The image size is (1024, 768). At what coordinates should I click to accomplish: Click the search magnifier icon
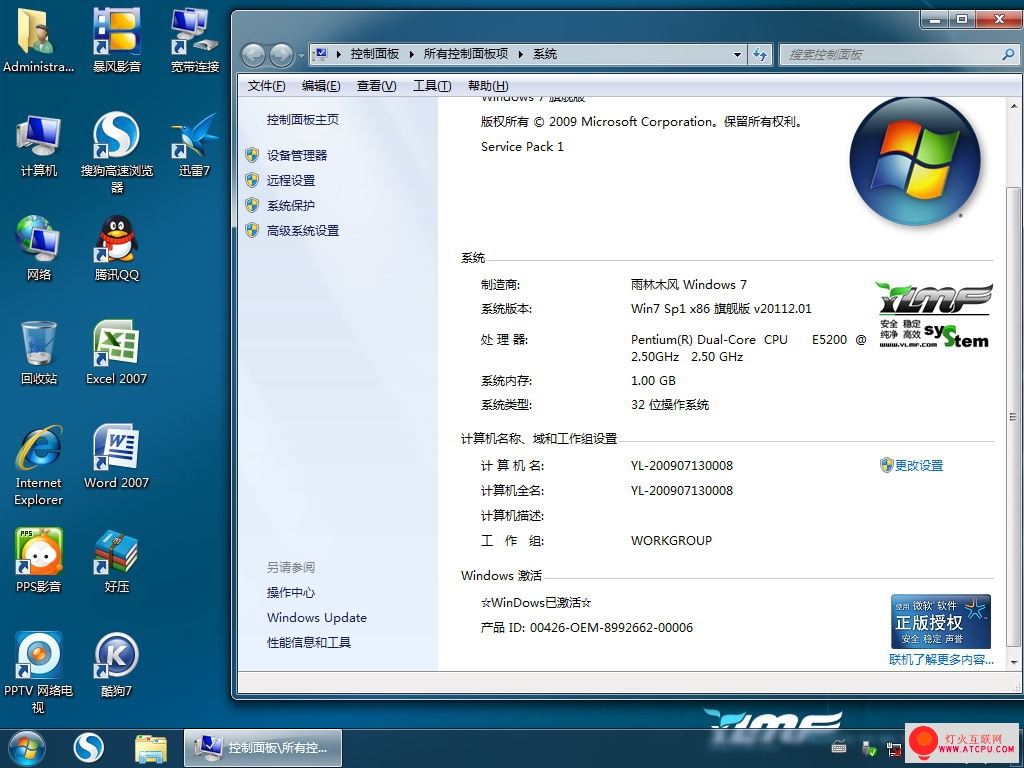pyautogui.click(x=1008, y=54)
